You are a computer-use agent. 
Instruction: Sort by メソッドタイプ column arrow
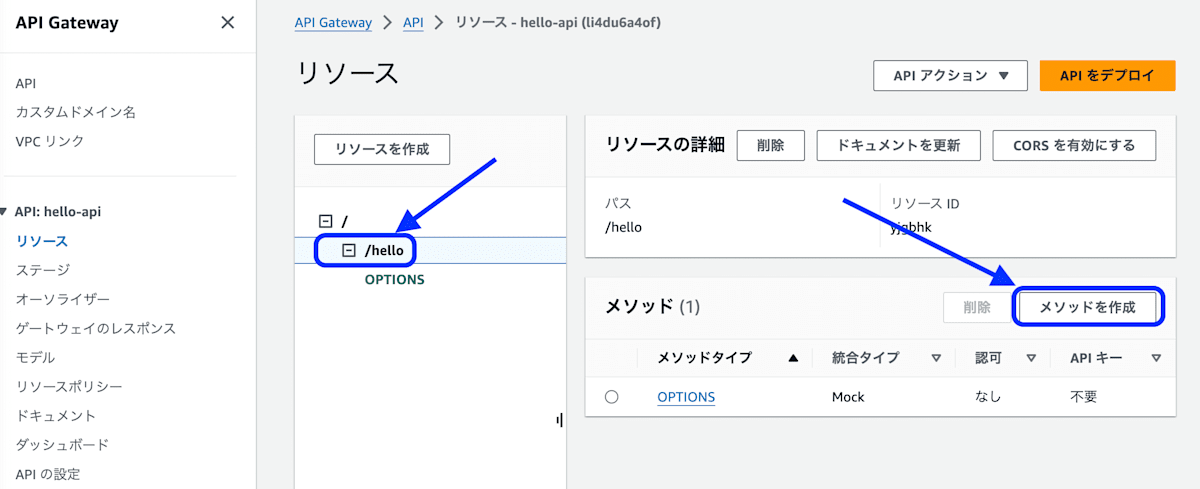pos(793,358)
